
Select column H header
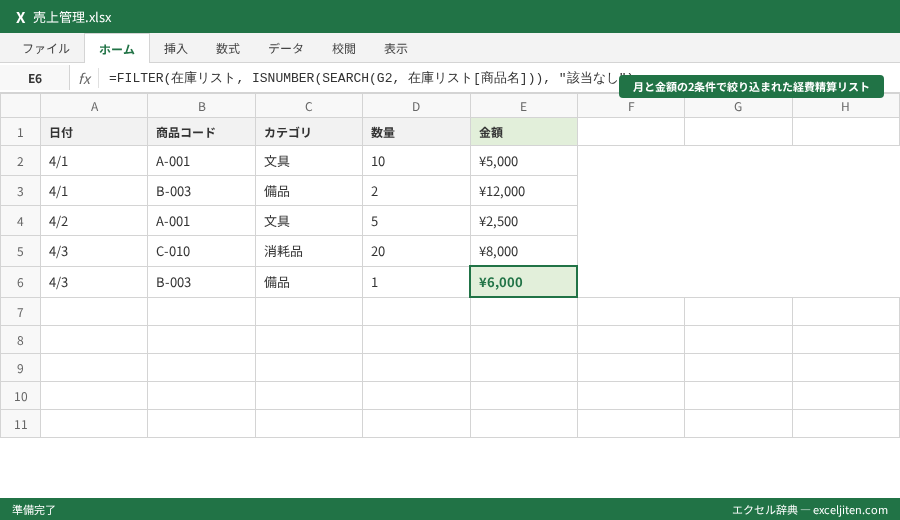coord(845,107)
